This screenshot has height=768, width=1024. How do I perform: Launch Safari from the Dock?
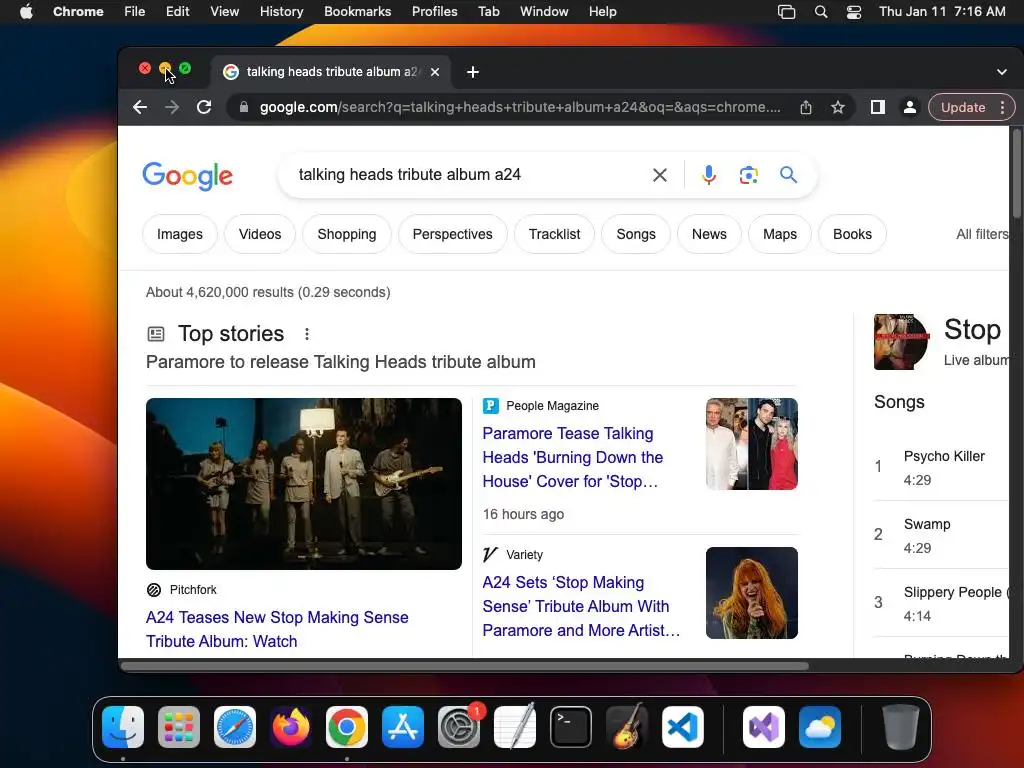(x=235, y=727)
